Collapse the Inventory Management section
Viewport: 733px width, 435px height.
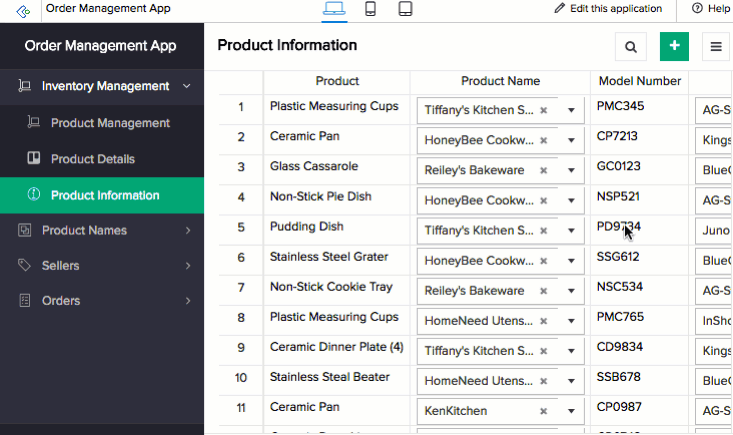click(x=187, y=87)
